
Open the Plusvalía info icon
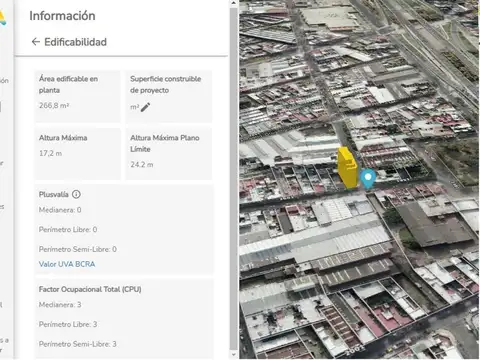(x=76, y=194)
